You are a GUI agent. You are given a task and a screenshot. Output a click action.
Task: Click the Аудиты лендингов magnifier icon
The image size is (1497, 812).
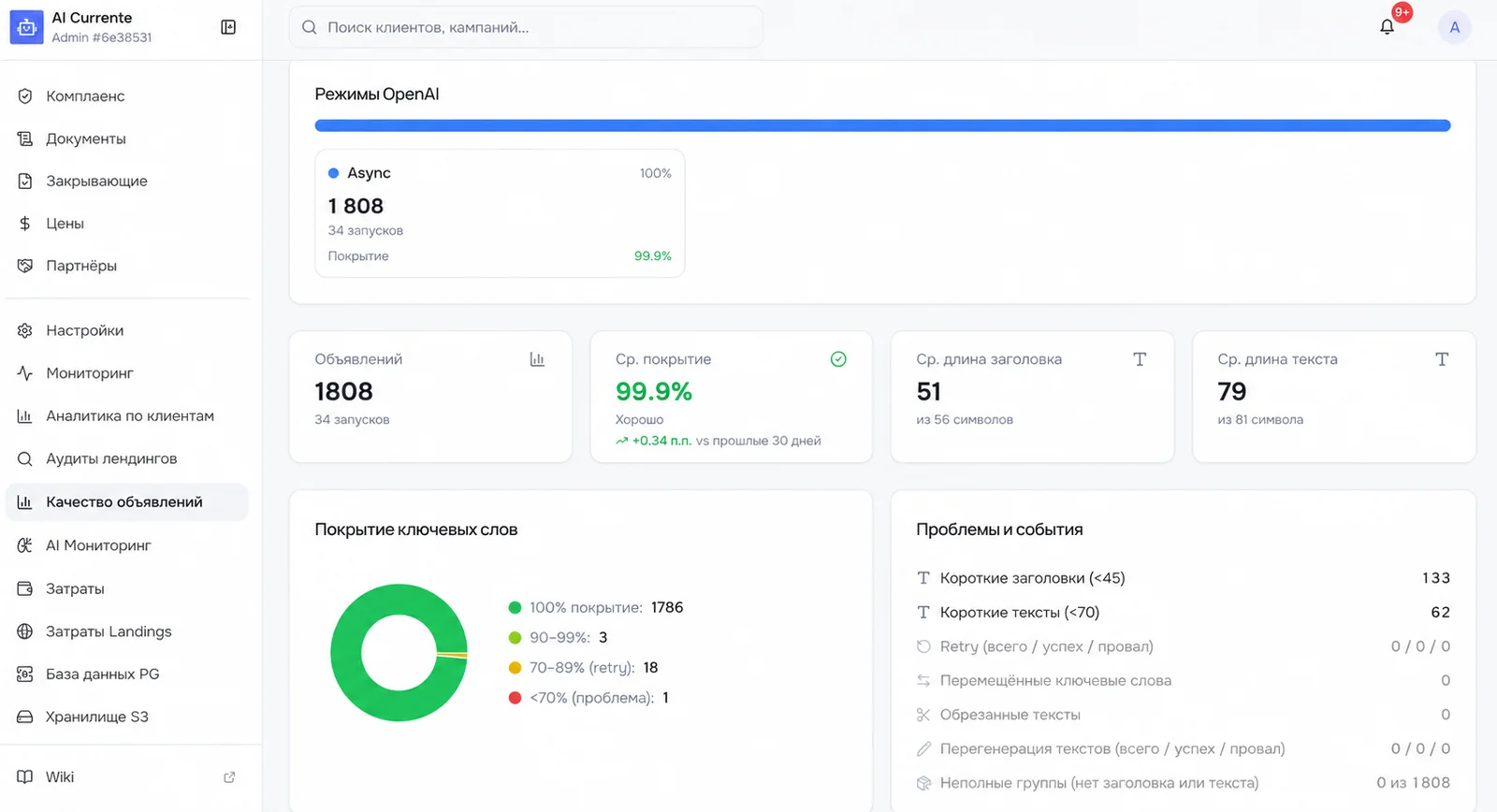pos(25,458)
